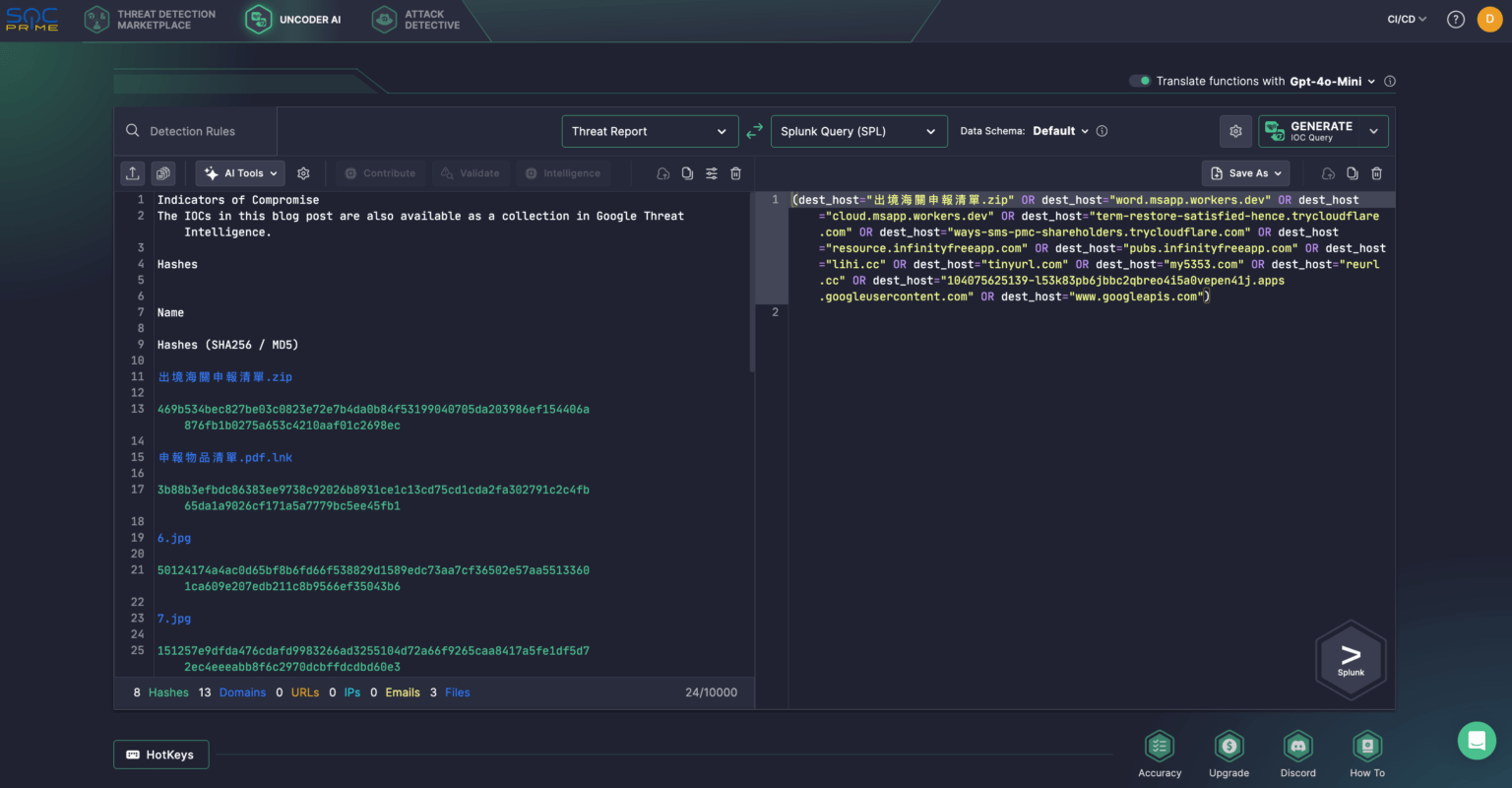The width and height of the screenshot is (1512, 788).
Task: Expand the Splunk Query (SPL) dropdown
Action: tap(857, 131)
